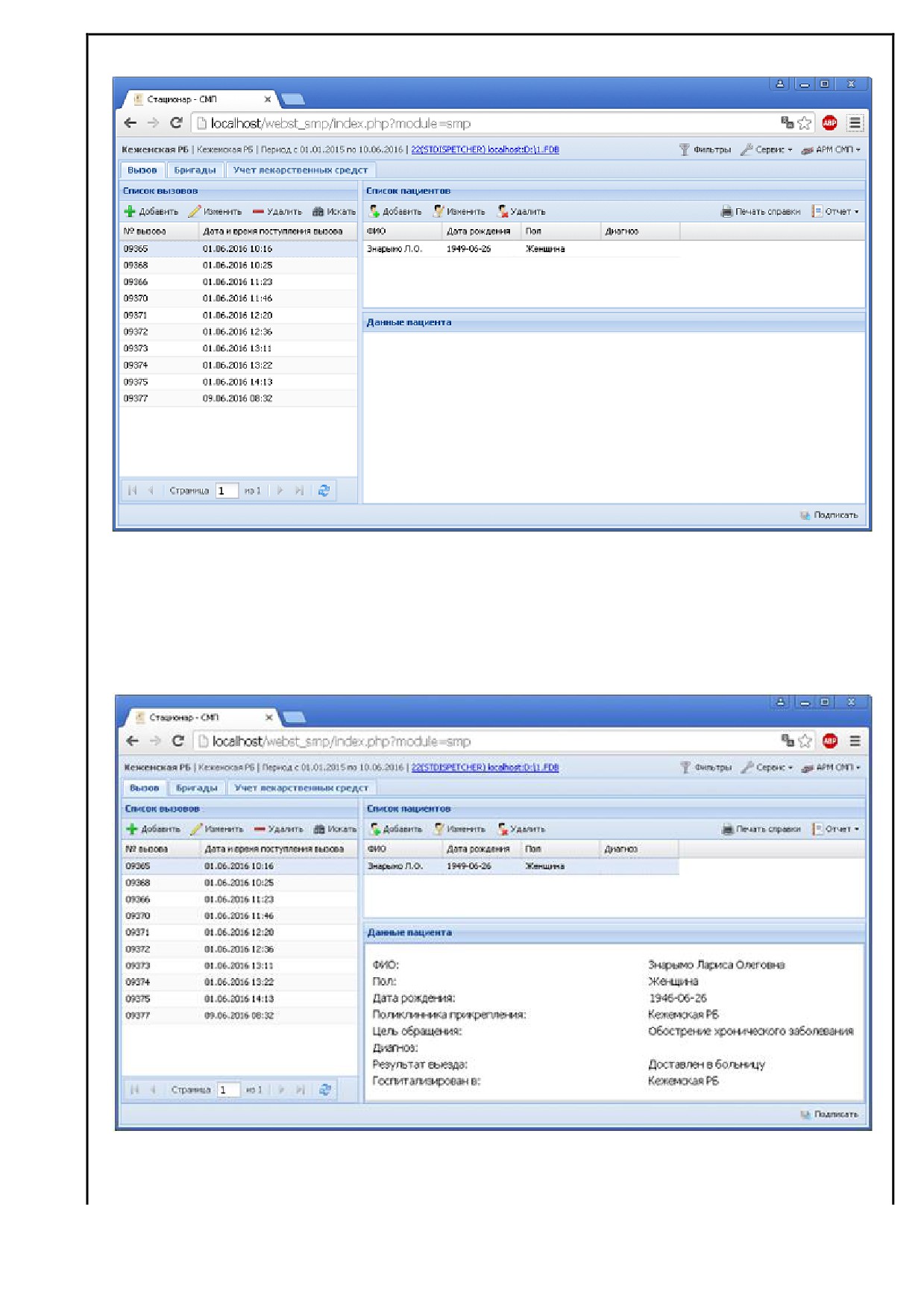
Task: Open Фильтры in lower window
Action: (706, 767)
